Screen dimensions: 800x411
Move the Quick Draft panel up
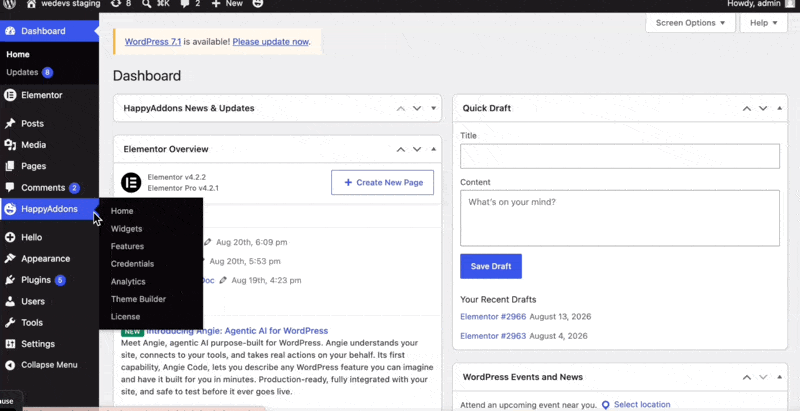[747, 108]
